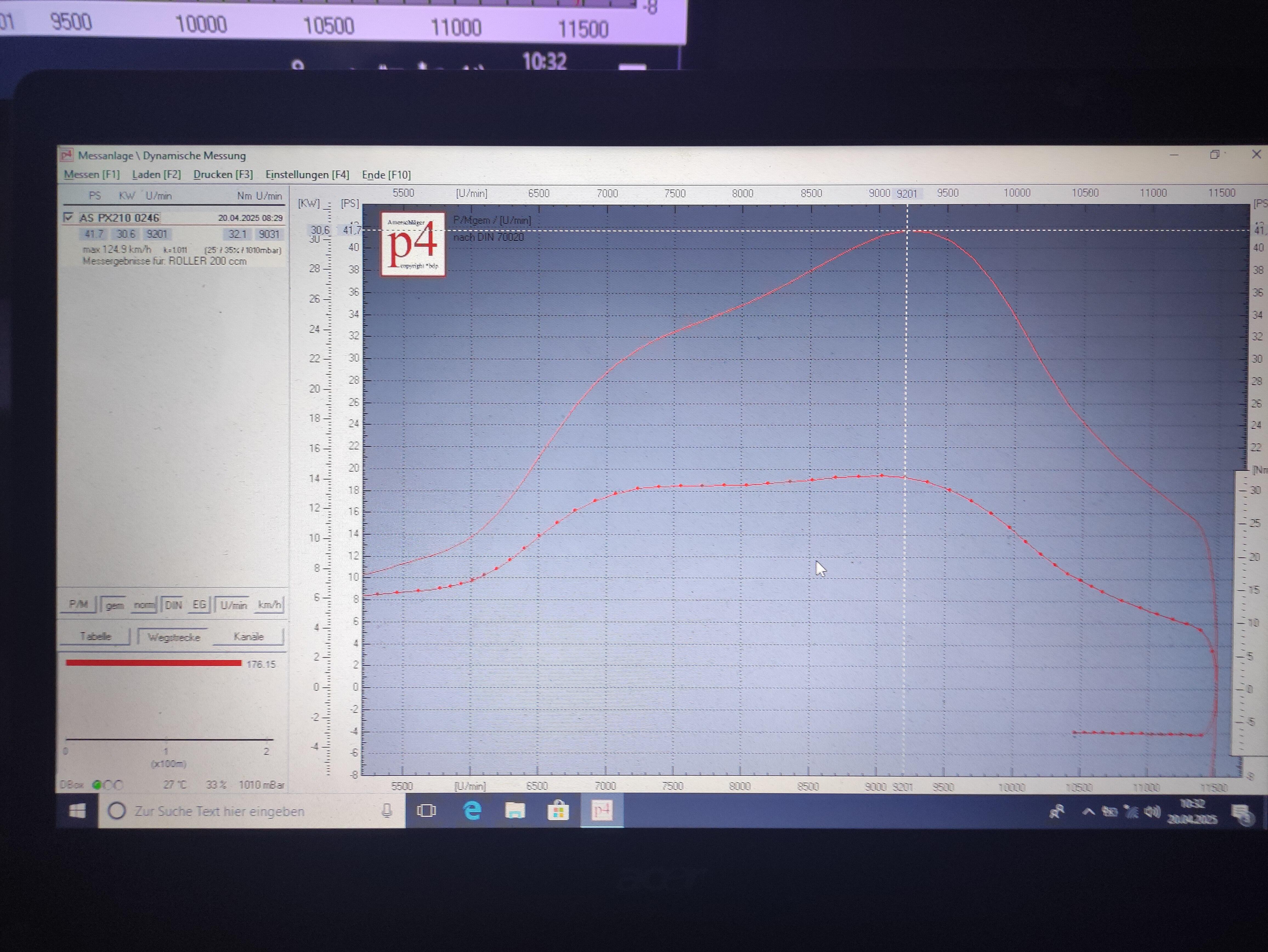
Task: Click the 32.1 Nm torque value
Action: coord(237,234)
